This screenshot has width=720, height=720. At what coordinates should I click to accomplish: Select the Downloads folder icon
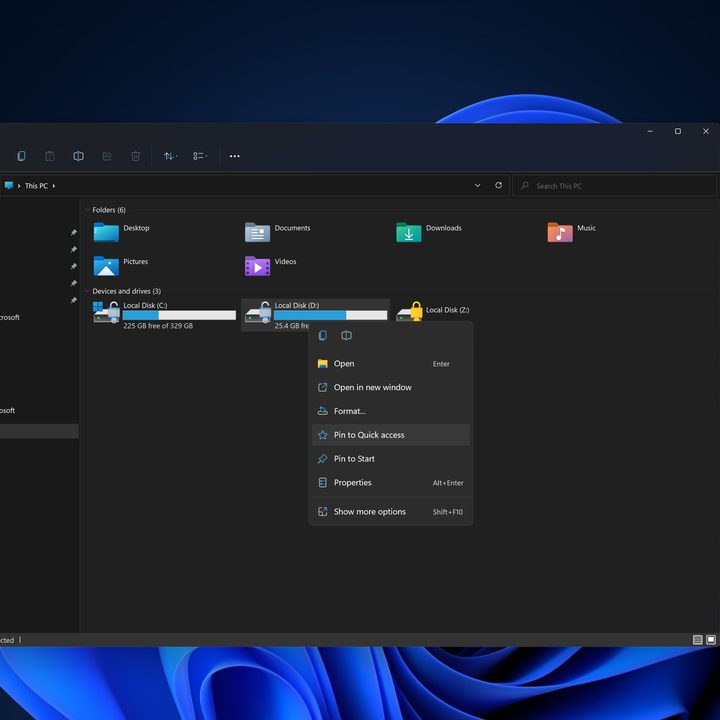(409, 232)
